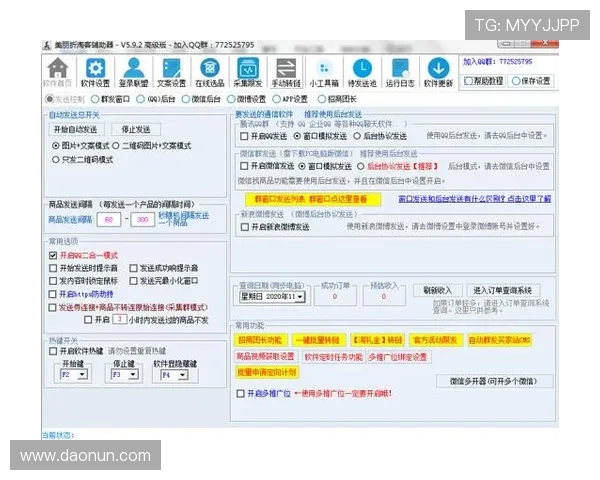The width and height of the screenshot is (600, 480).
Task: Click yellow 自动群发买家站CMS button
Action: [x=500, y=340]
